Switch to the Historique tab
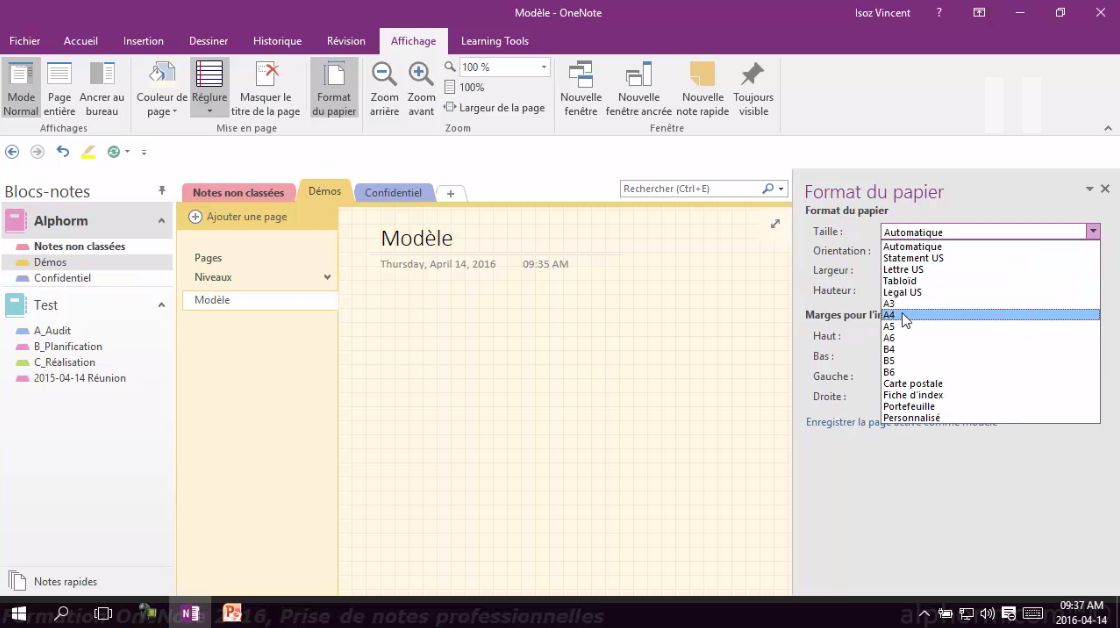The width and height of the screenshot is (1120, 628). [277, 41]
